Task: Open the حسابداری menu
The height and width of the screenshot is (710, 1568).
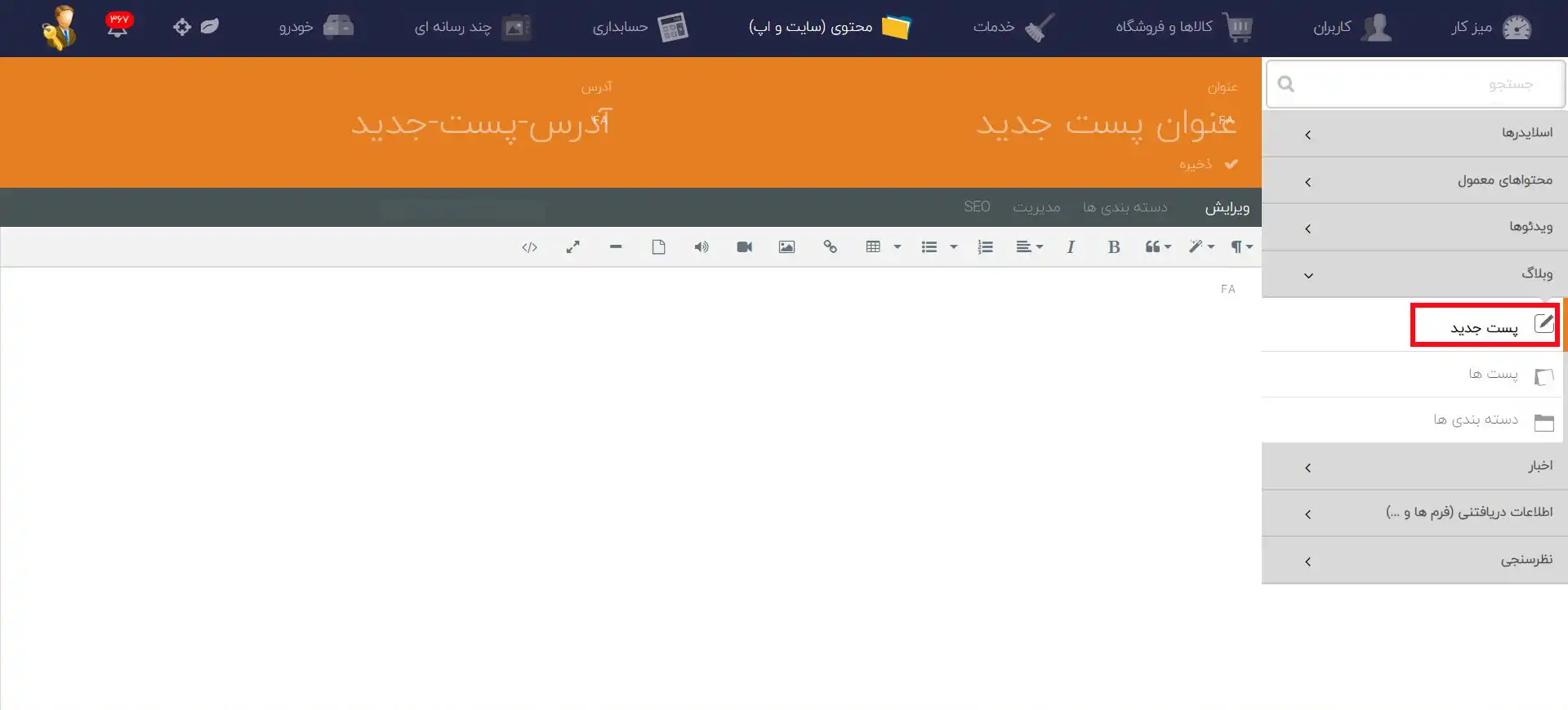Action: 640,27
